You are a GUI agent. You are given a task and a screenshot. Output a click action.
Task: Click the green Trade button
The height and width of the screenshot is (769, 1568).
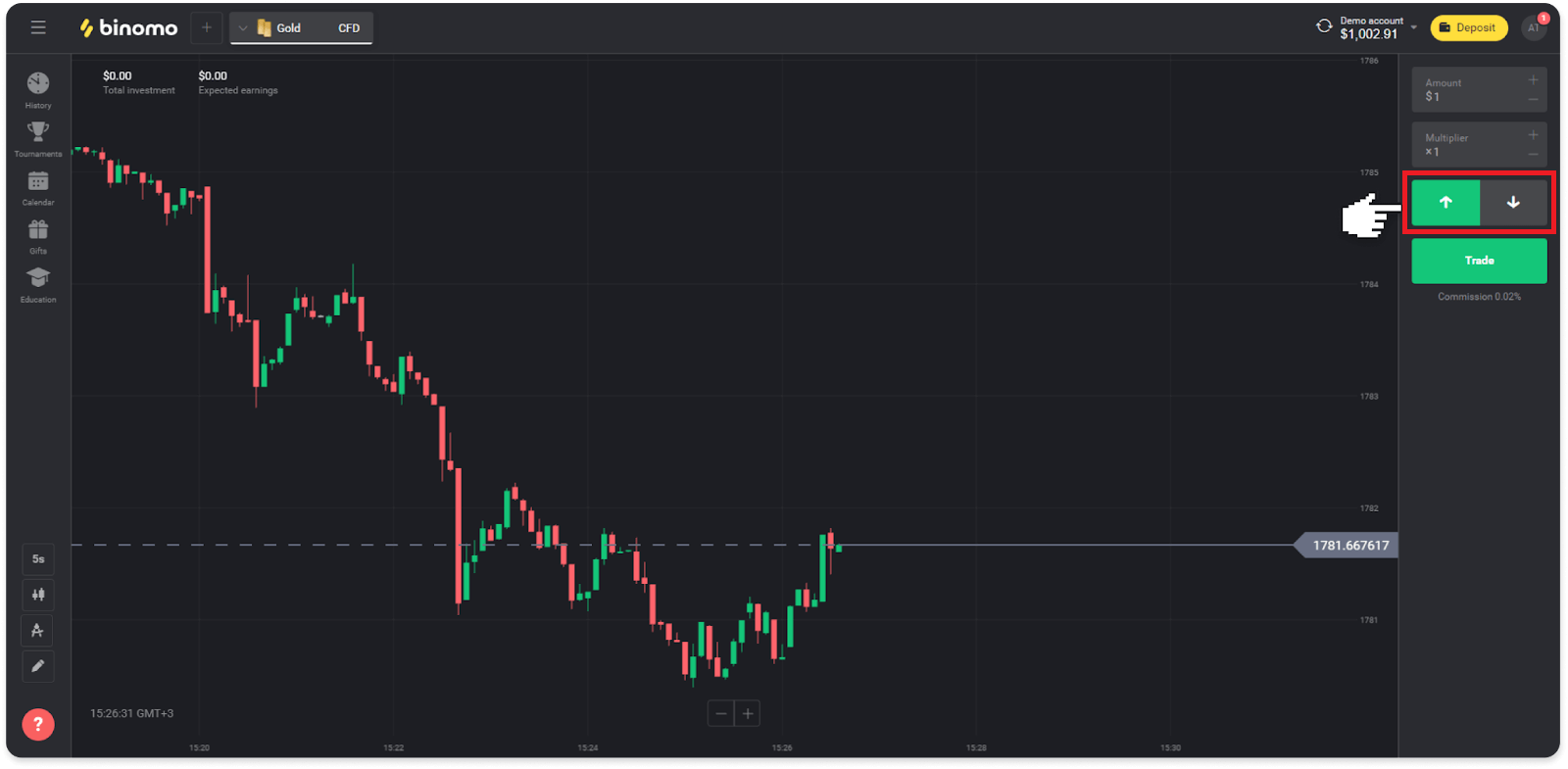1479,261
